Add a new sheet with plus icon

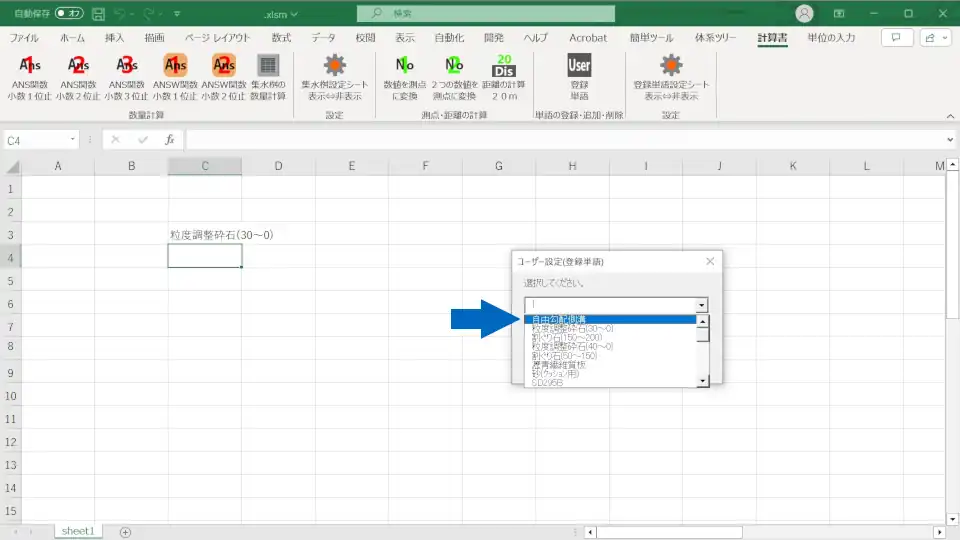(x=126, y=532)
